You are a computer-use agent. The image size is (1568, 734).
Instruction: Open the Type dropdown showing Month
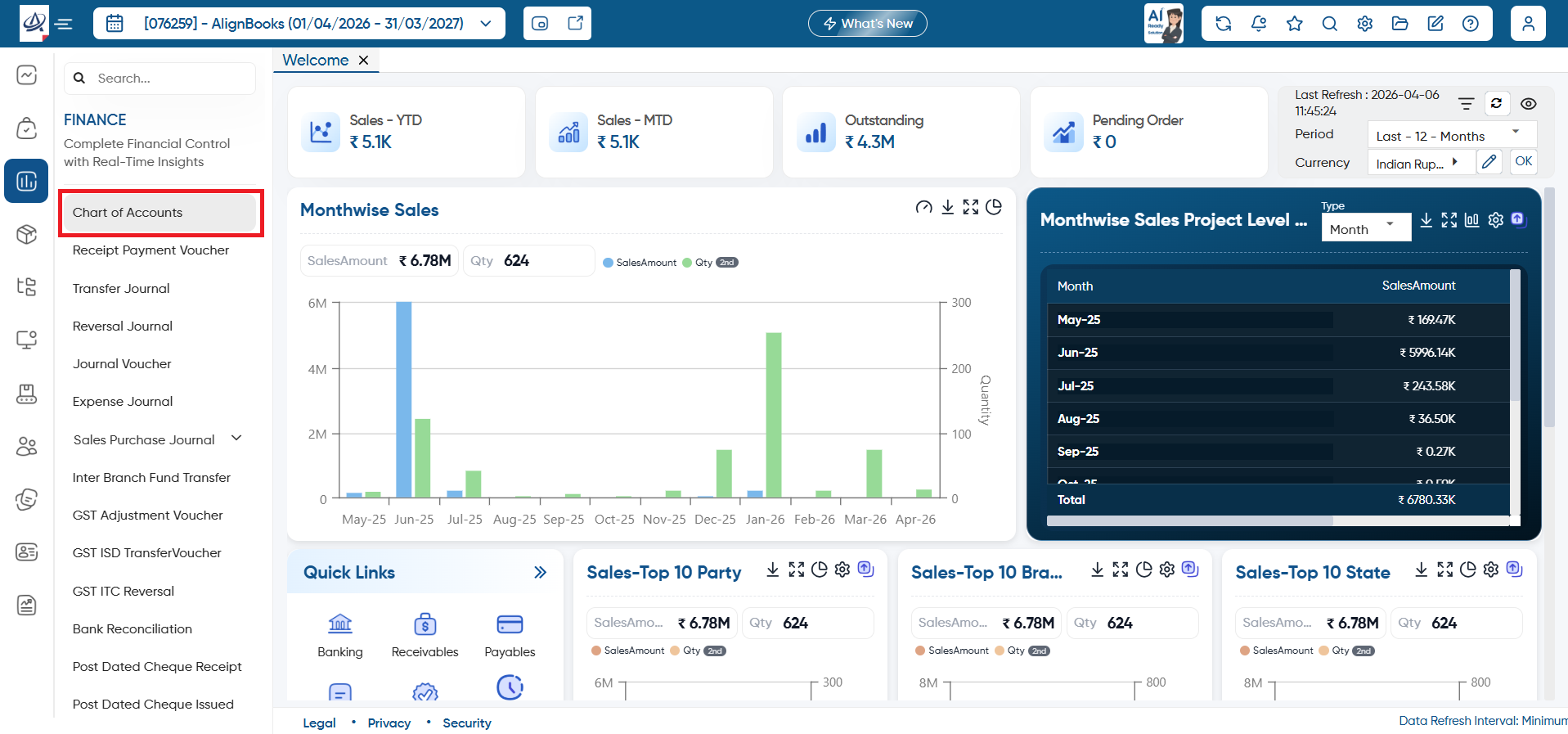(1366, 229)
